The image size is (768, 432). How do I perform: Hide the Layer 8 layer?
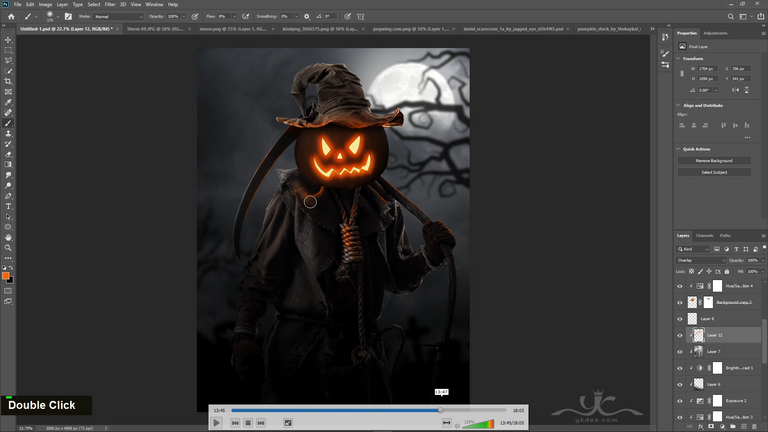[680, 319]
